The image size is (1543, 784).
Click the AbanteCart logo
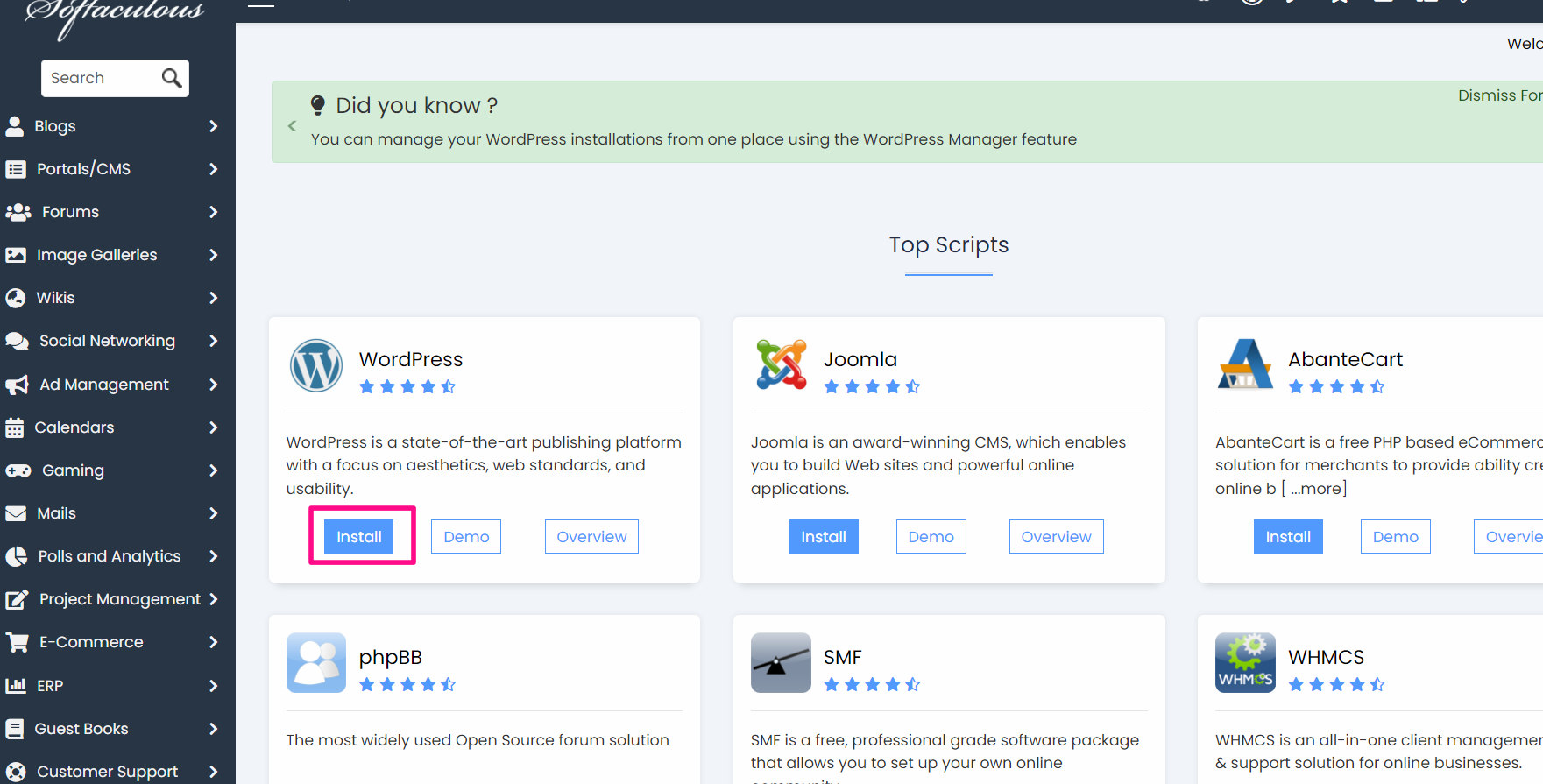1245,364
